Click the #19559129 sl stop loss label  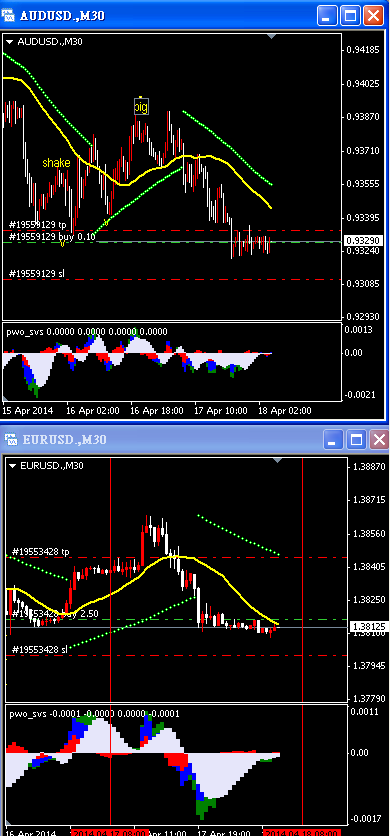[x=37, y=274]
